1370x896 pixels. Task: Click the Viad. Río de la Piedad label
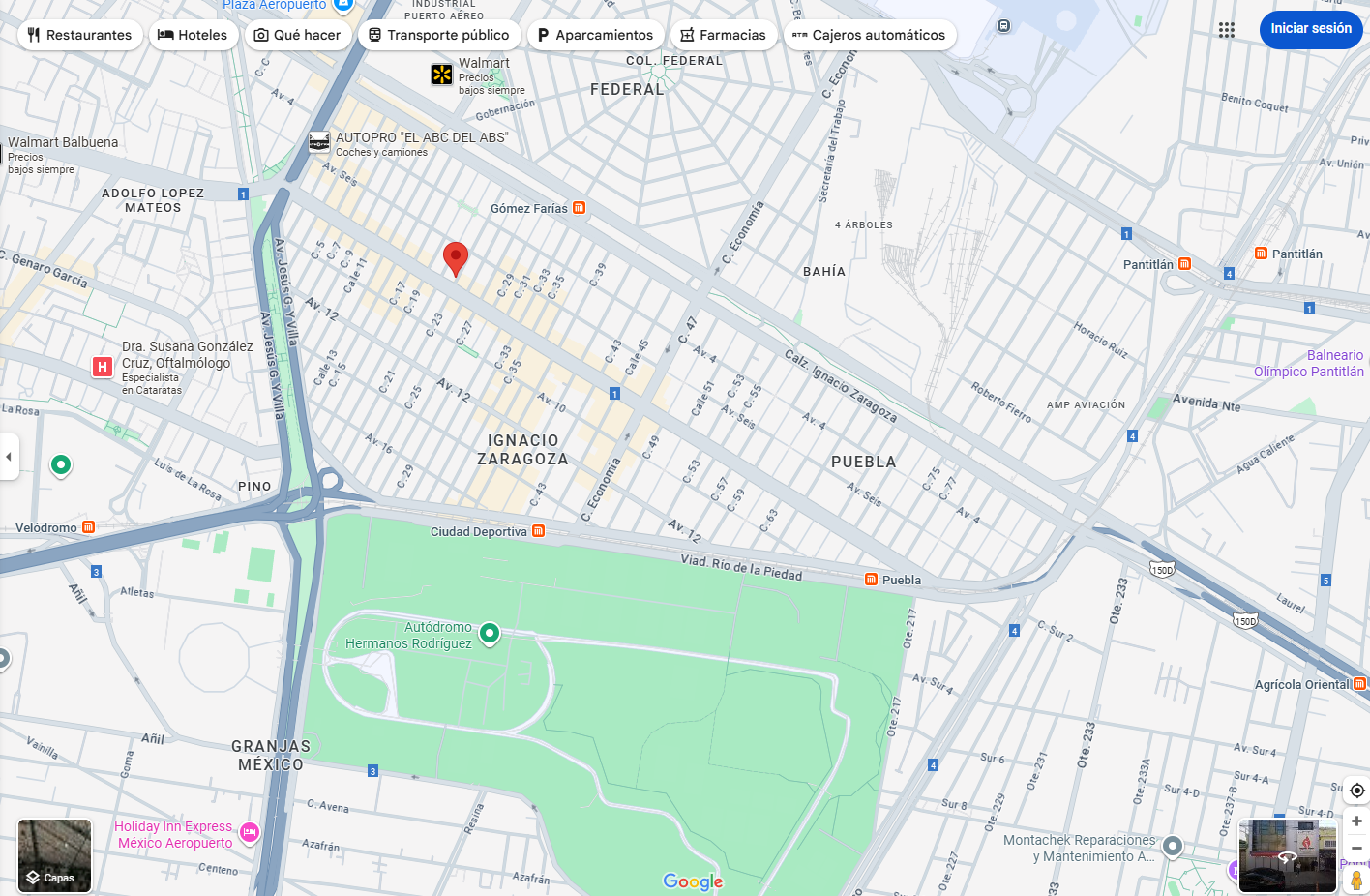click(741, 567)
